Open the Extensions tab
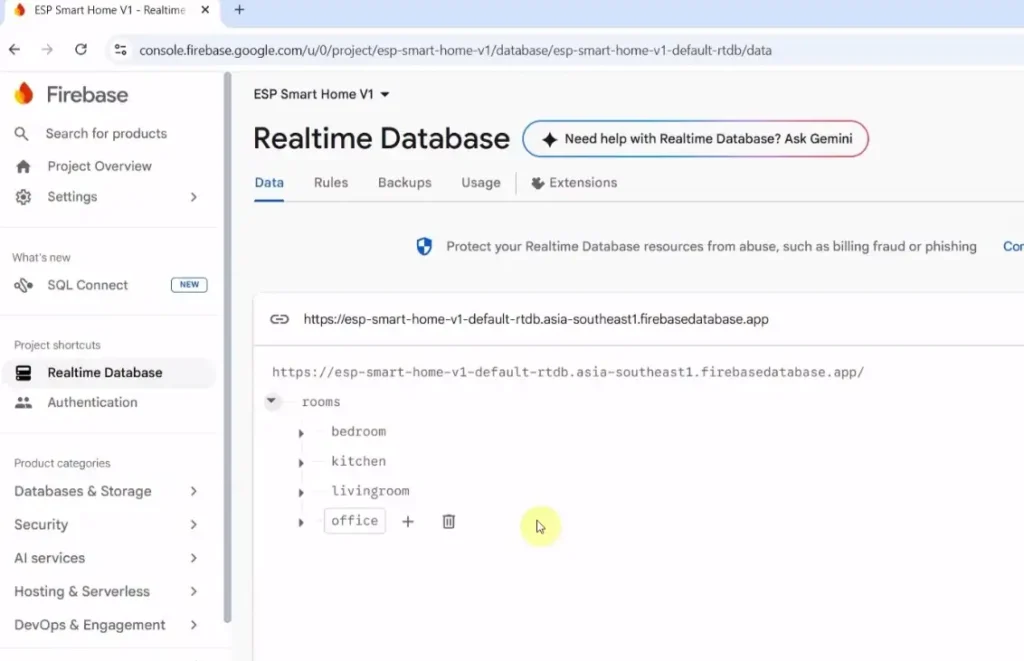 tap(574, 183)
